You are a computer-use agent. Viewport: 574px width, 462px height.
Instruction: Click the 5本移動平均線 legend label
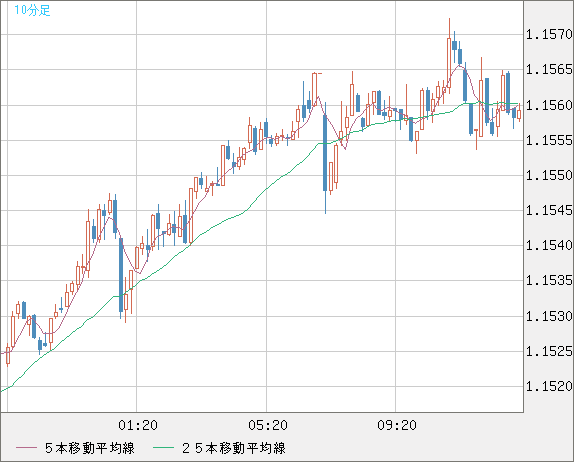point(90,448)
